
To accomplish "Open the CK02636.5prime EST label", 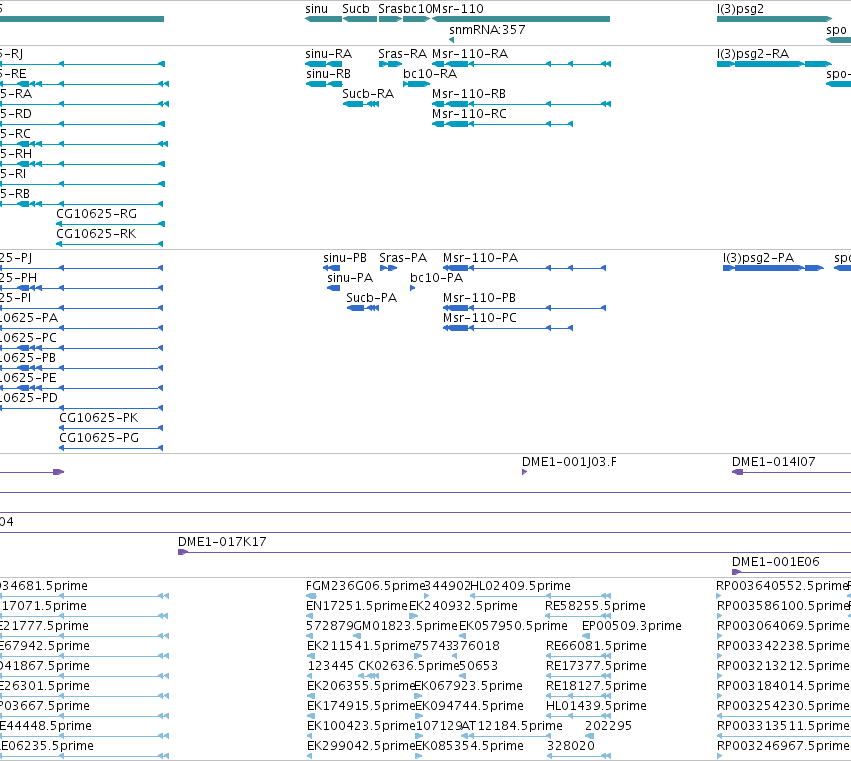I will pos(409,666).
